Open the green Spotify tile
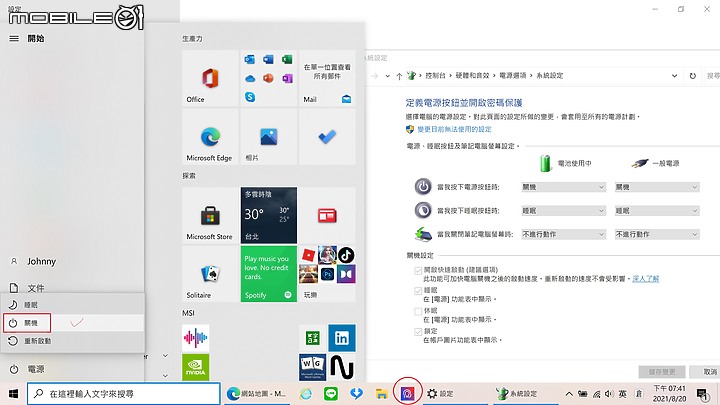The image size is (720, 405). (269, 274)
